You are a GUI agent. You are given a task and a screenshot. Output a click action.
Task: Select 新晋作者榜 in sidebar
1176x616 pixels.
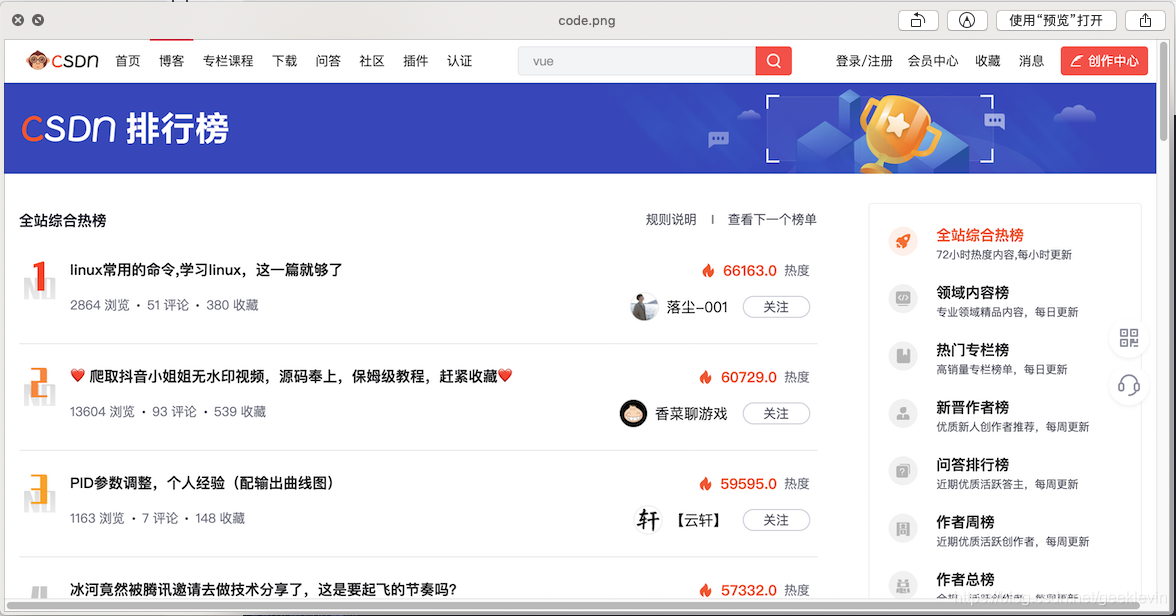click(972, 407)
